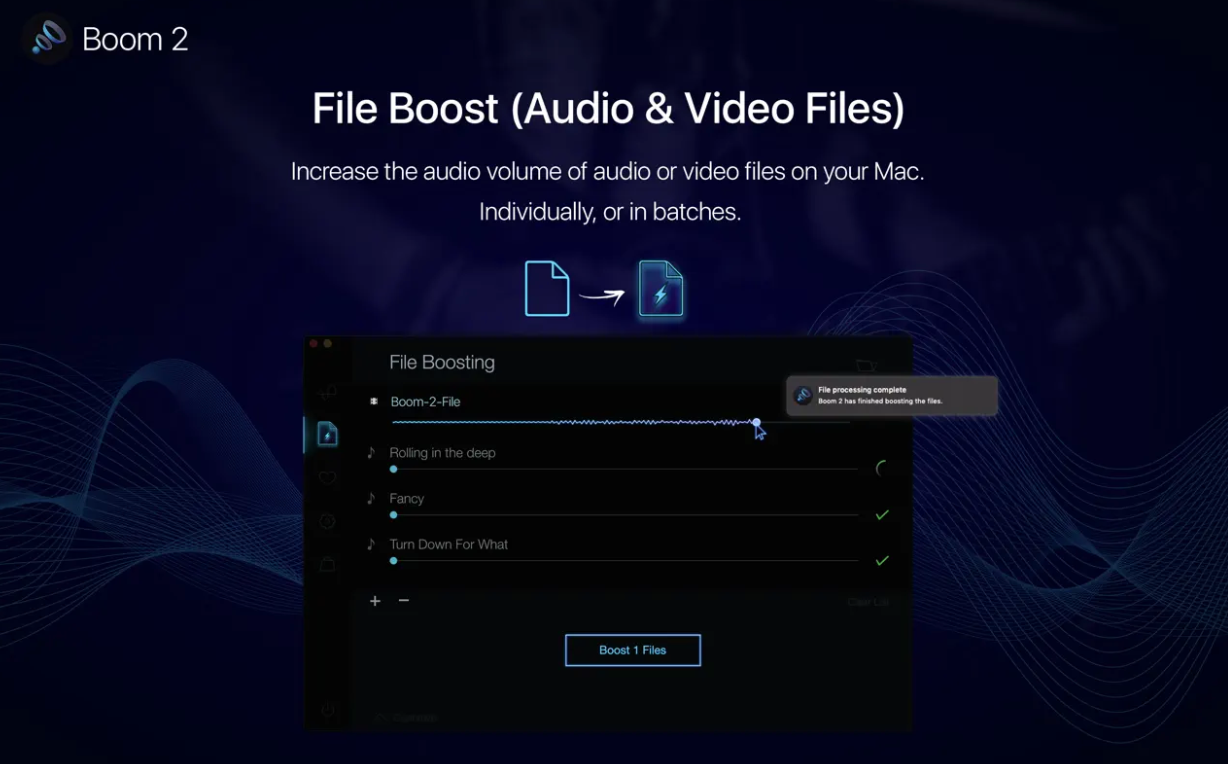Click the film icon beside Boom-2-File

[x=373, y=401]
